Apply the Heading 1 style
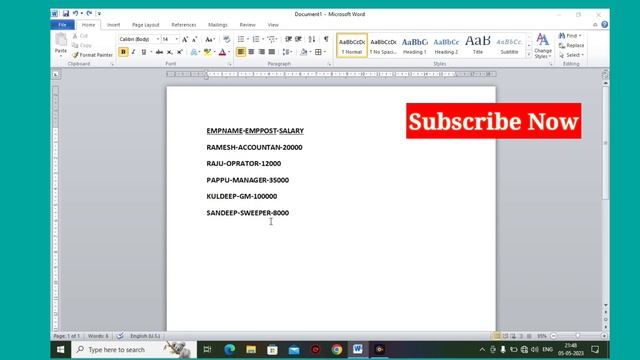This screenshot has height=360, width=640. point(414,45)
